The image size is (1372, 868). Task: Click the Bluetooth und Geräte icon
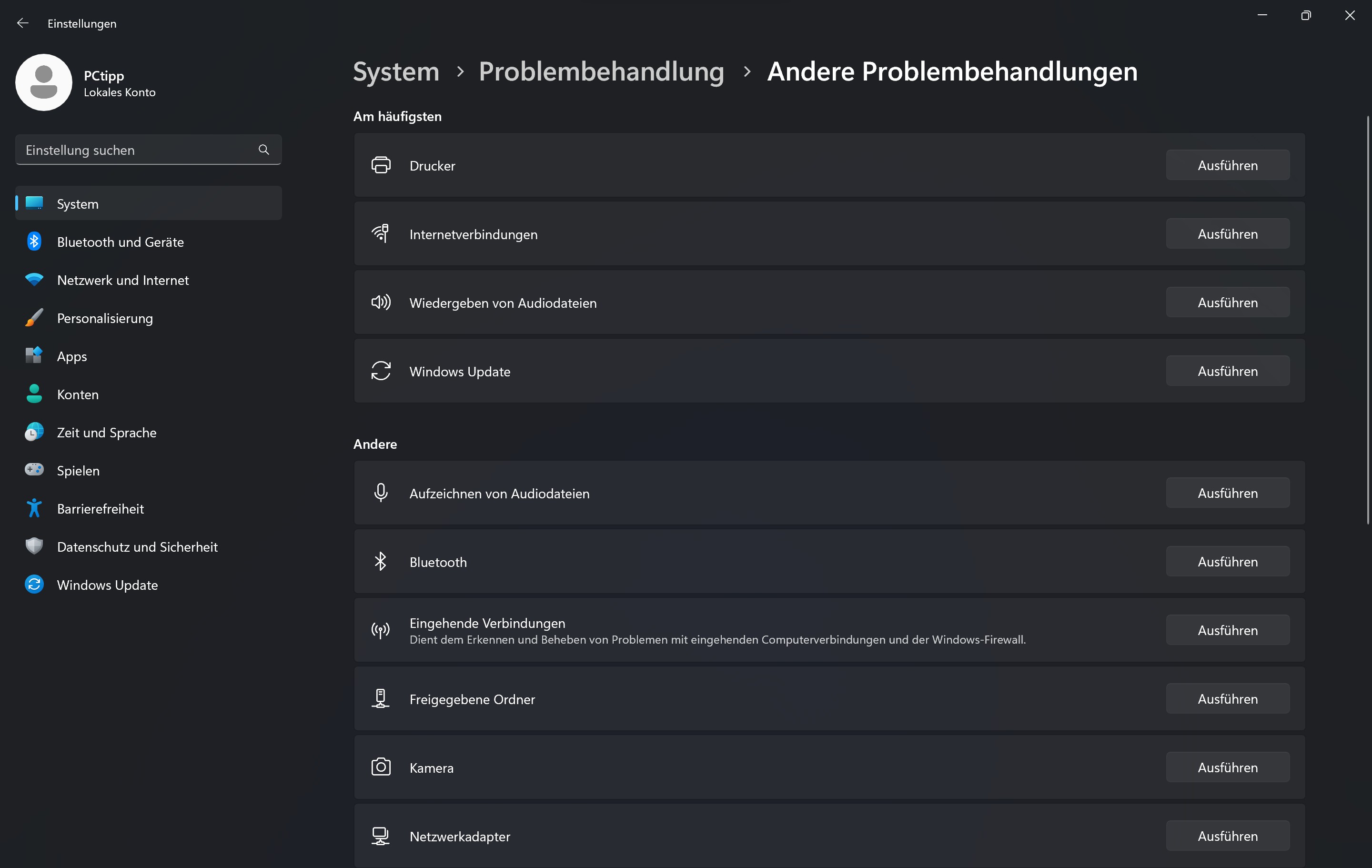[34, 242]
